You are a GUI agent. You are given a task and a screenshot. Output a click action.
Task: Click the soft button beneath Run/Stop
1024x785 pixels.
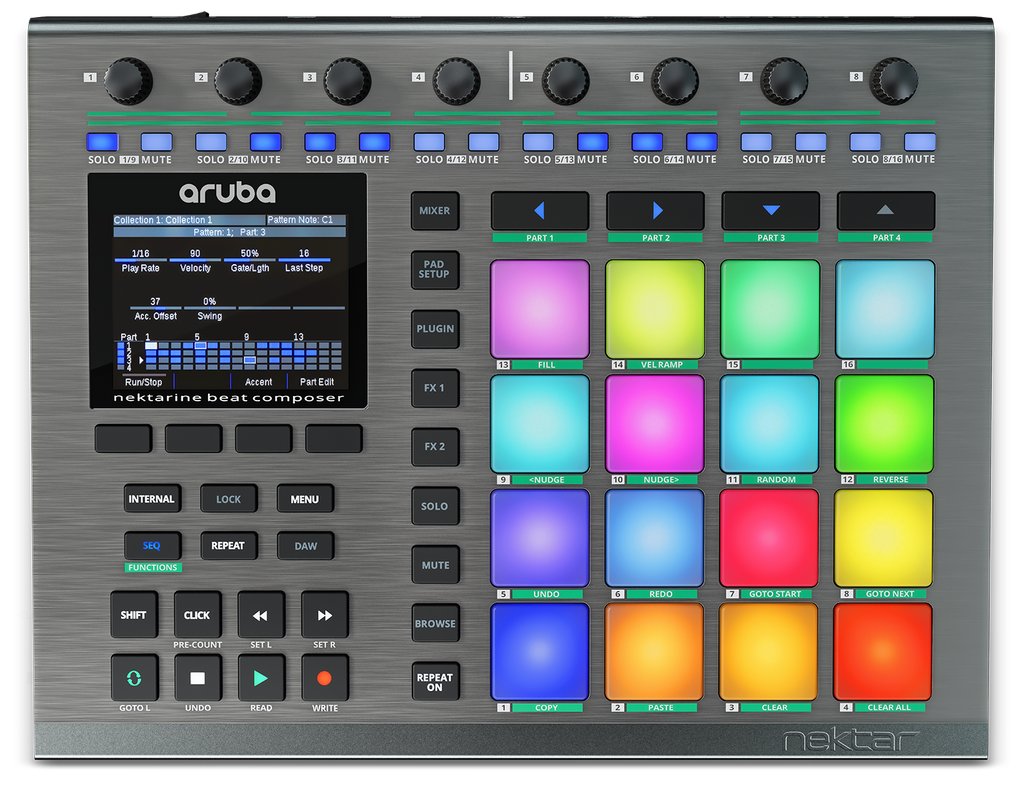(123, 438)
